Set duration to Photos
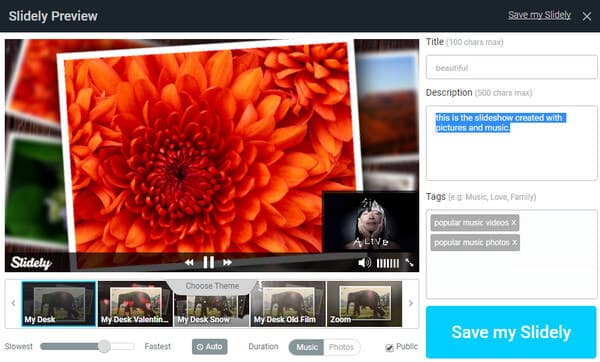Screen dimensions: 600x362 pyautogui.click(x=341, y=347)
